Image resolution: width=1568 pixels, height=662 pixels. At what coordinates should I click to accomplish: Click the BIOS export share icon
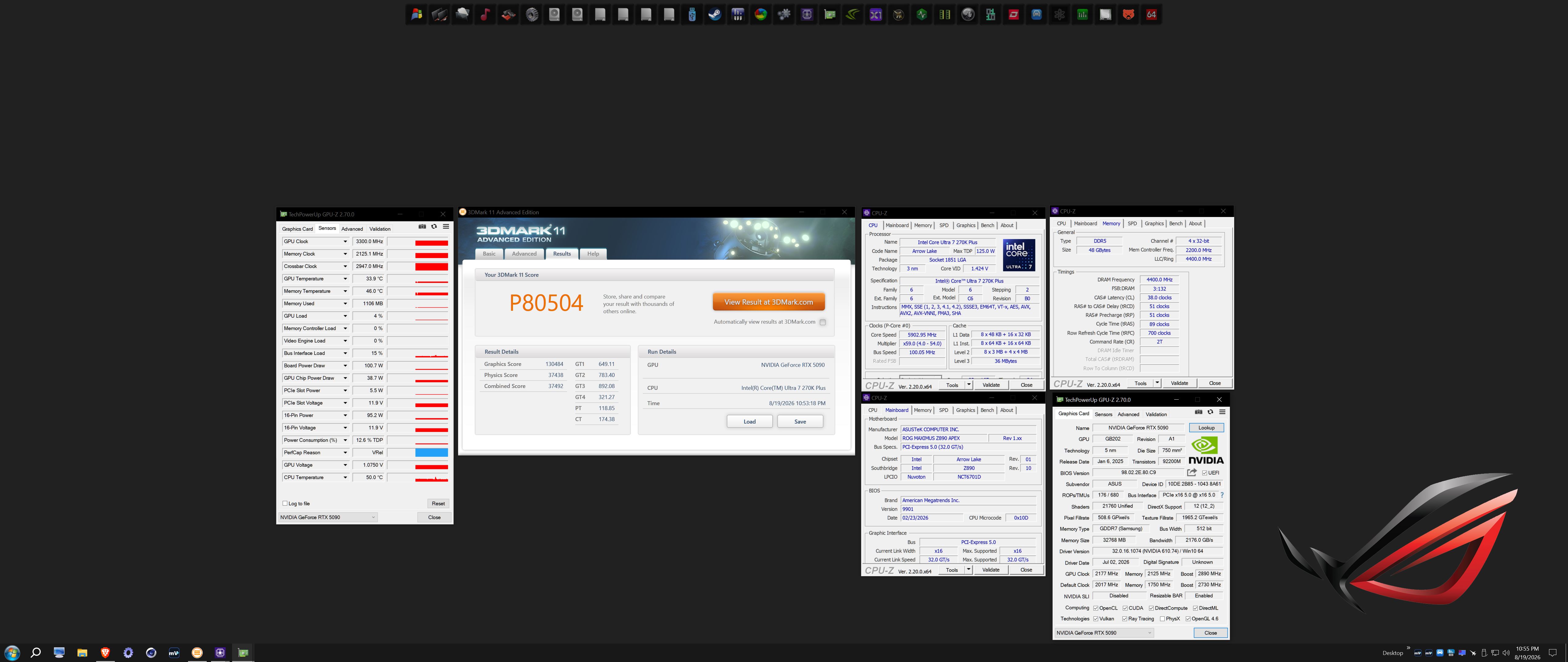(x=1192, y=473)
